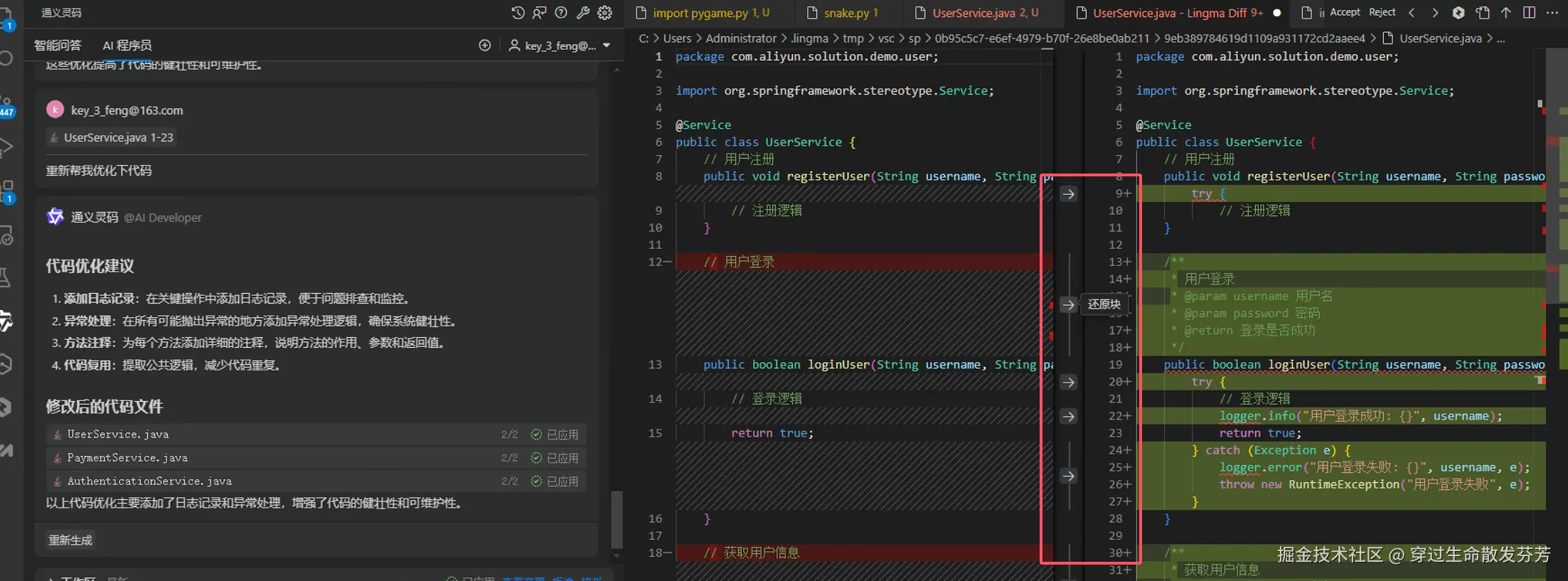This screenshot has width=1568, height=581.
Task: Click the chat panel vertical scrollbar
Action: coord(617,519)
